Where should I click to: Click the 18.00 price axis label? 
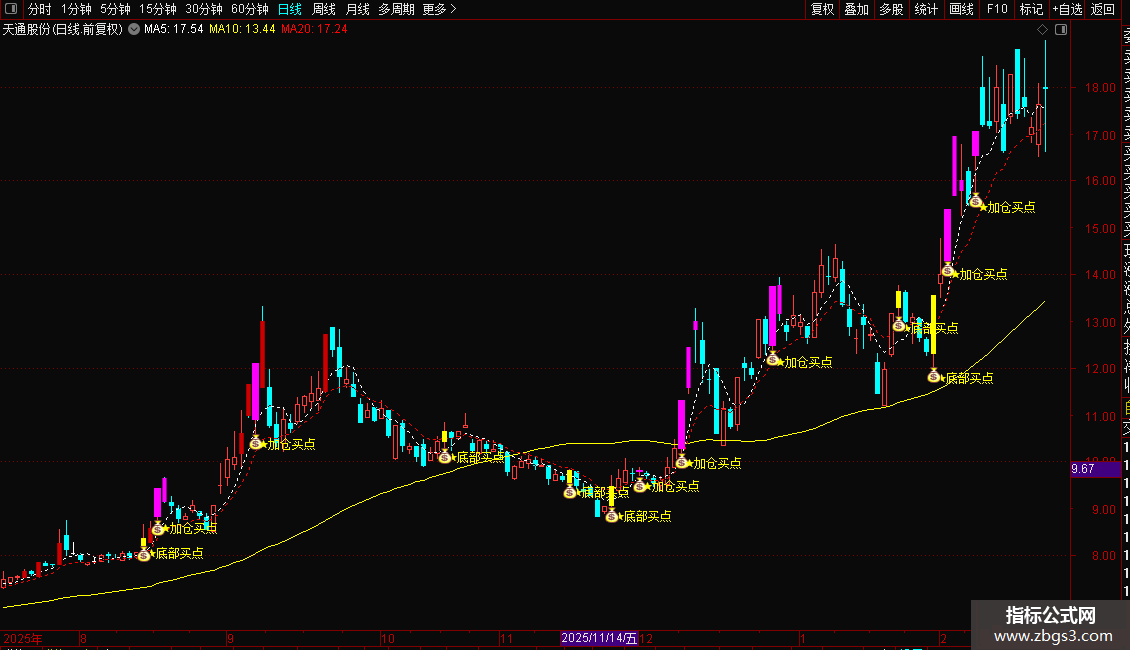tap(1100, 88)
